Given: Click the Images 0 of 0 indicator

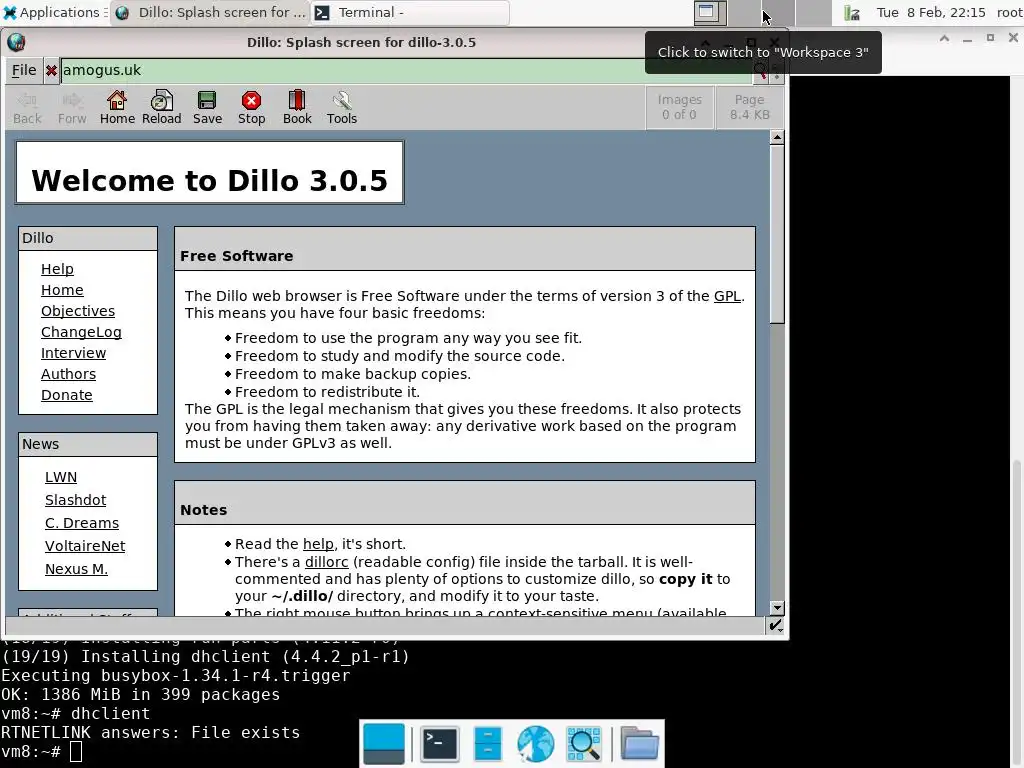Looking at the screenshot, I should (x=679, y=107).
